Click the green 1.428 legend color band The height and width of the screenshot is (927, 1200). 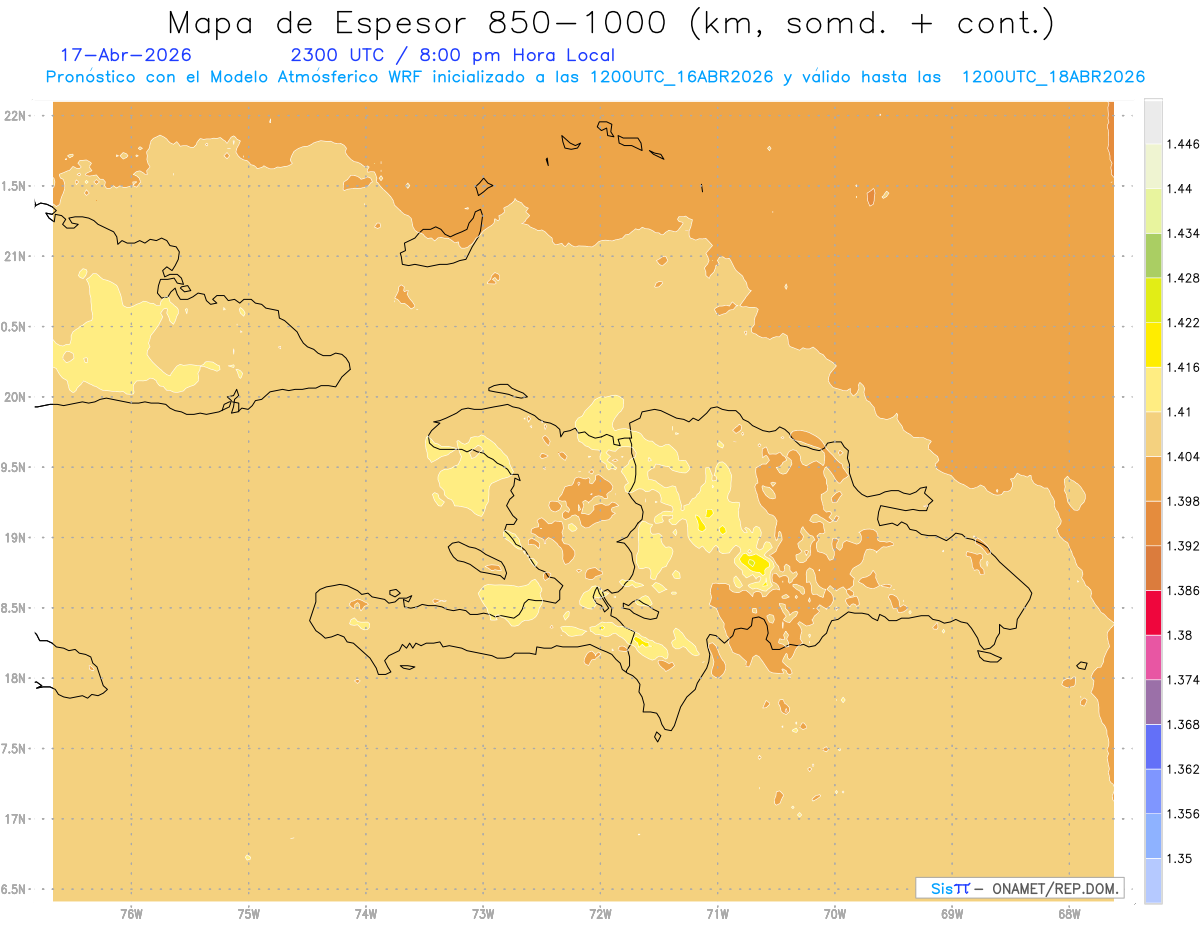pyautogui.click(x=1153, y=255)
